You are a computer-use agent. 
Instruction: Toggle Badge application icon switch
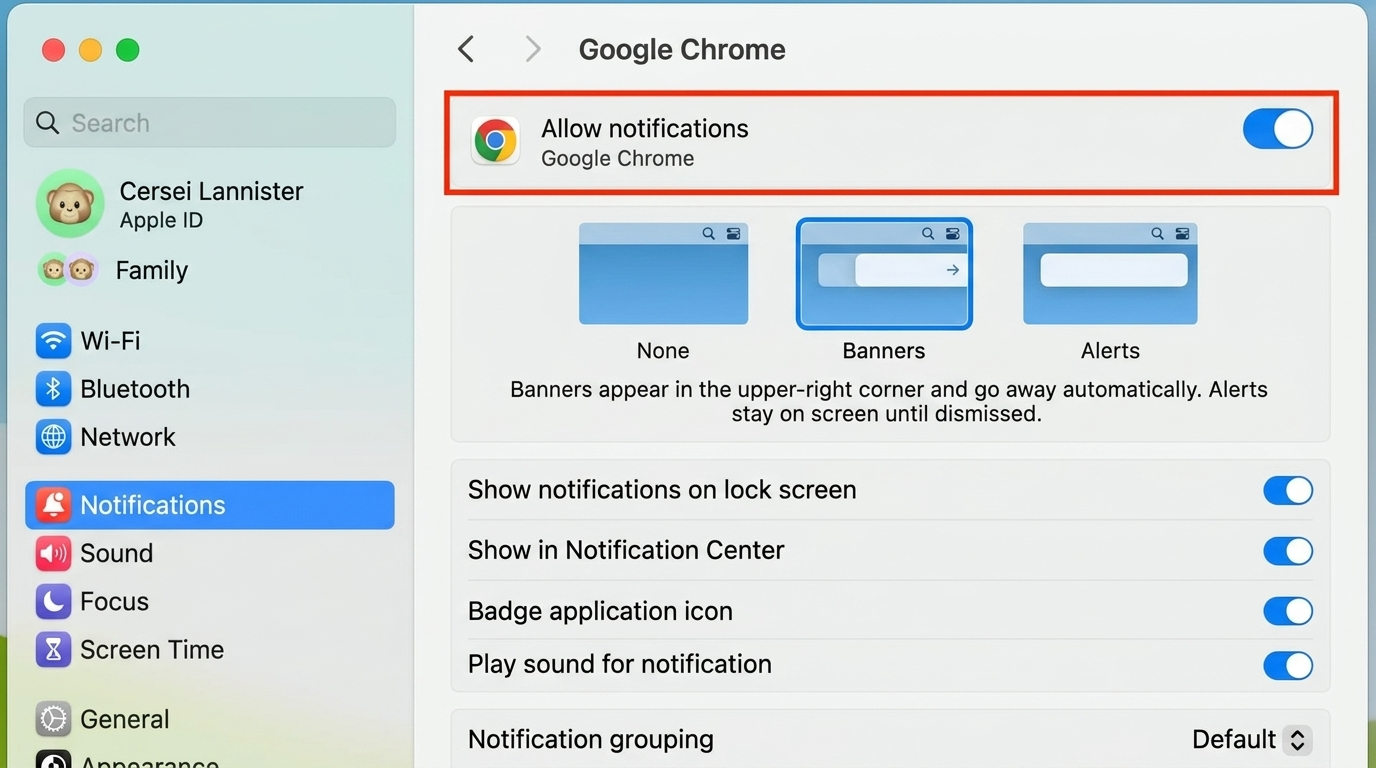pyautogui.click(x=1288, y=611)
